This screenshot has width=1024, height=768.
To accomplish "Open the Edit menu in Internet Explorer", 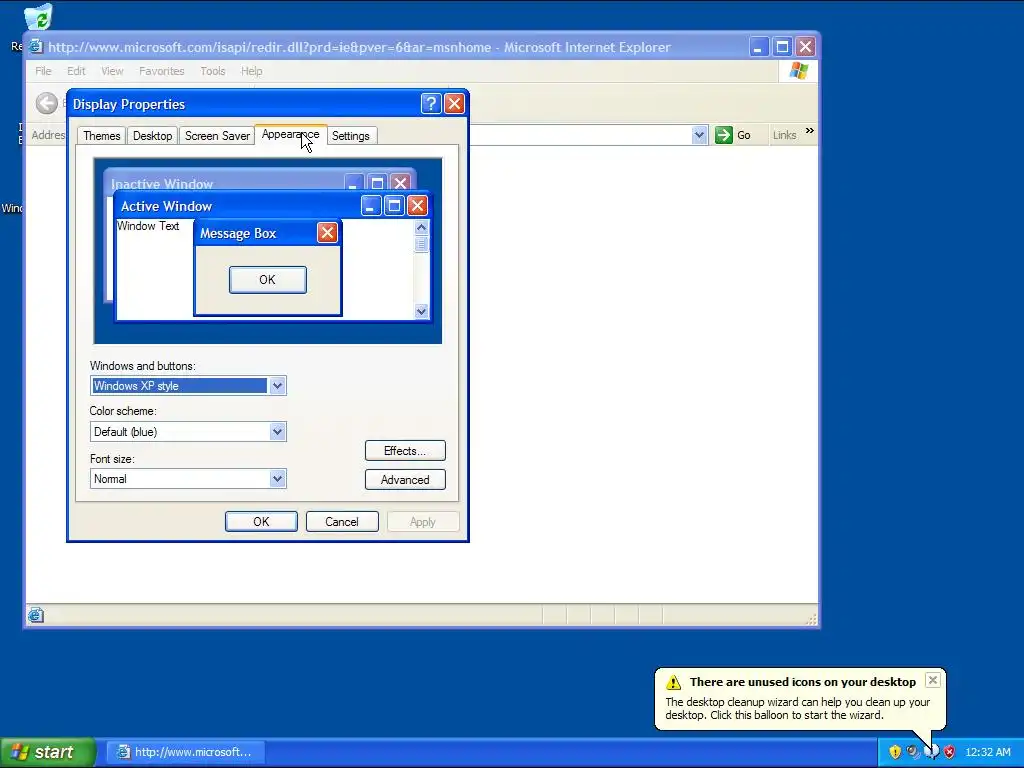I will (x=76, y=71).
